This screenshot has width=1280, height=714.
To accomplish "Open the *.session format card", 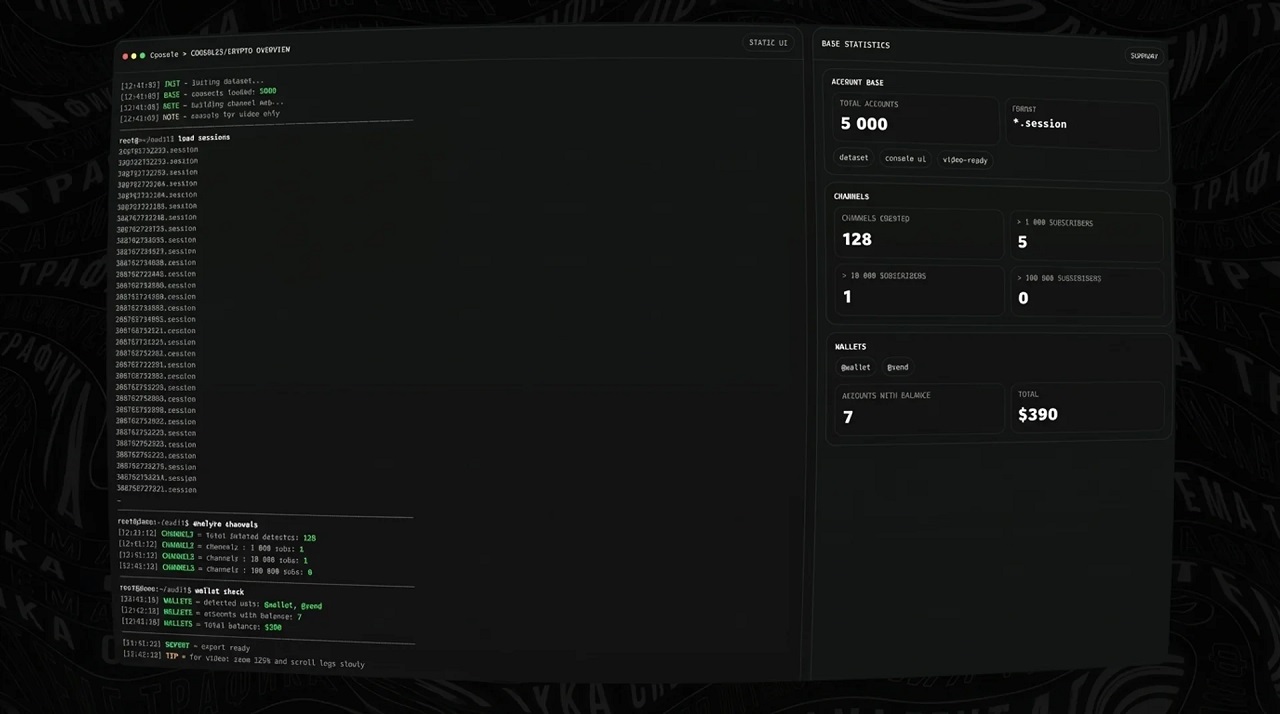I will [x=1084, y=123].
